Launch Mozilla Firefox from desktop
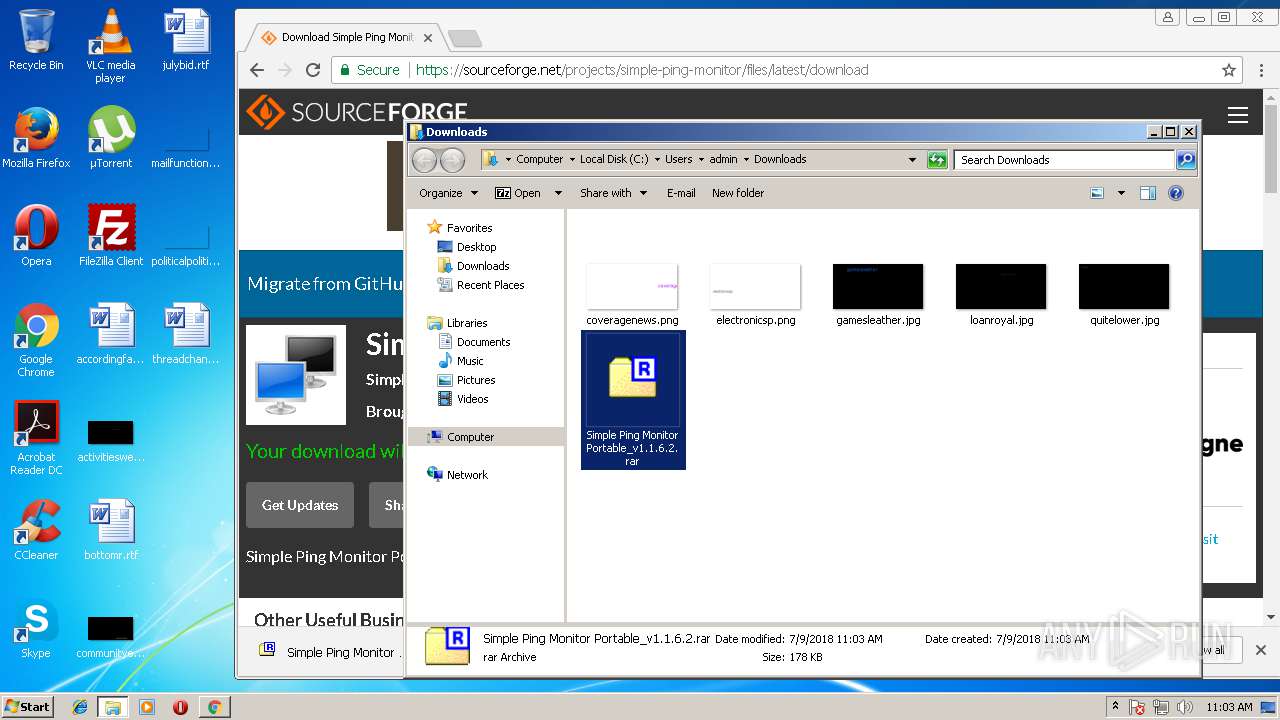 coord(36,138)
